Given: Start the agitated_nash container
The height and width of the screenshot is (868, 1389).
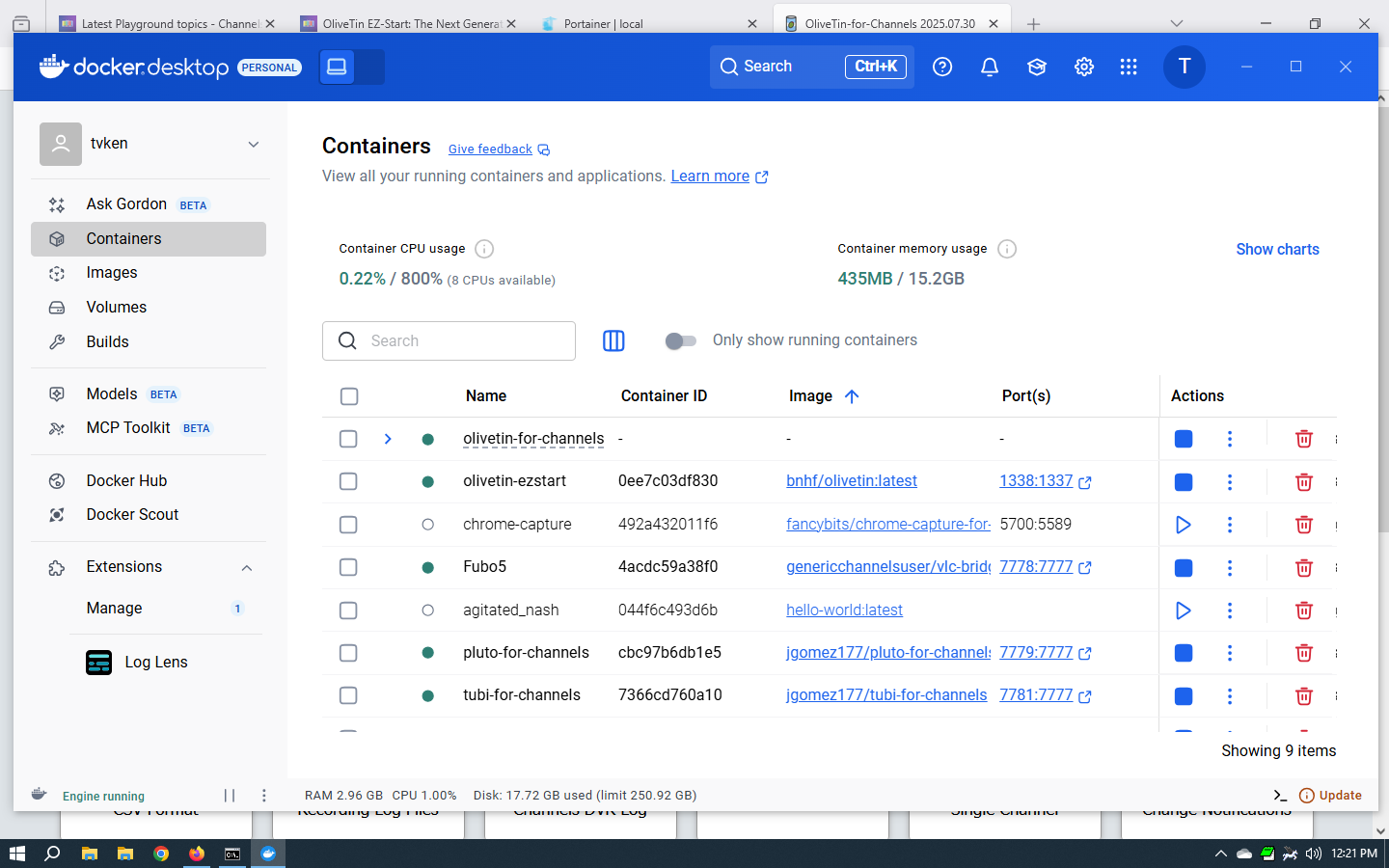Looking at the screenshot, I should point(1184,610).
